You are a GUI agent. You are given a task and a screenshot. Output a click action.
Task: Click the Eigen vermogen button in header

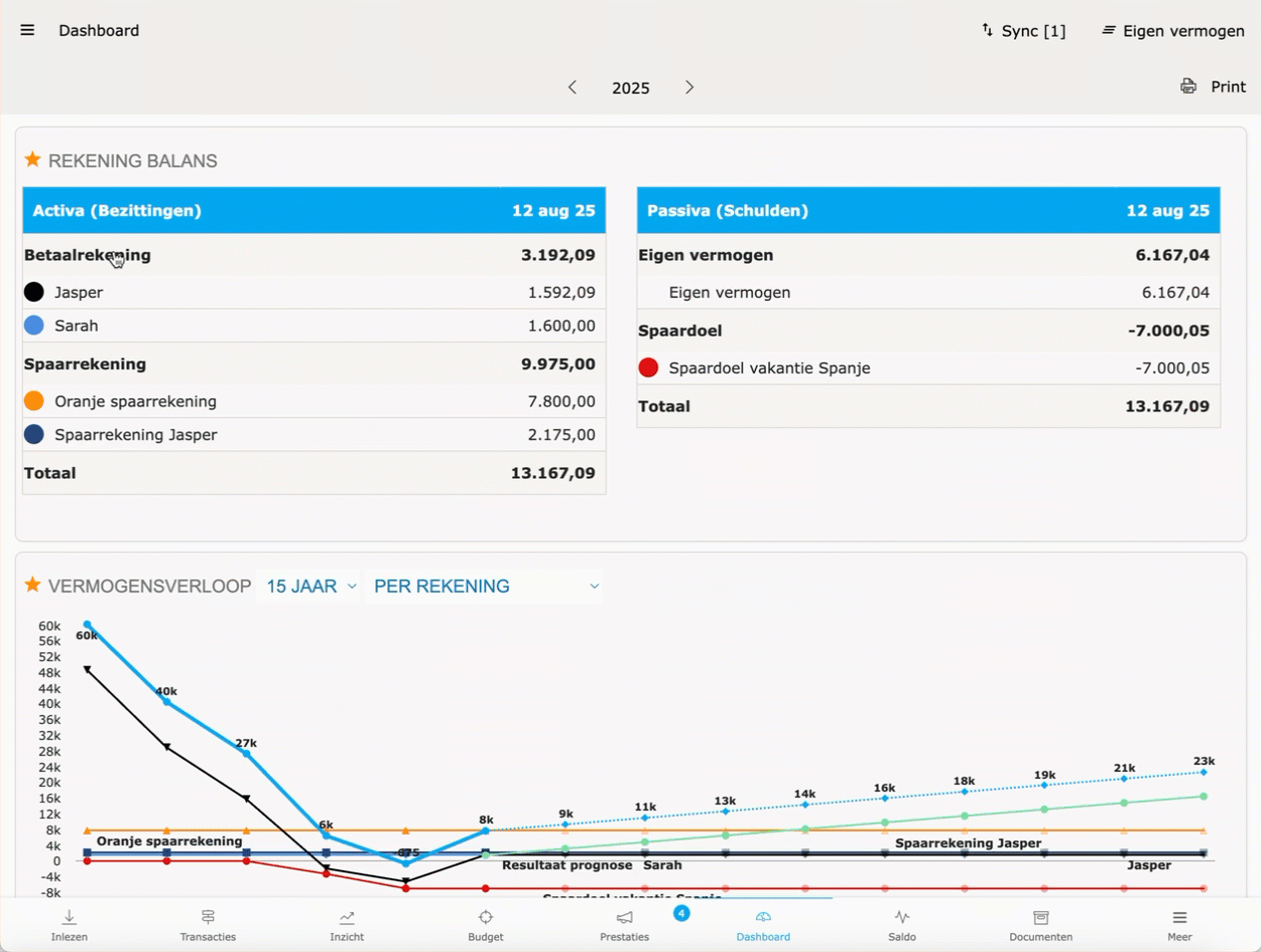point(1172,31)
